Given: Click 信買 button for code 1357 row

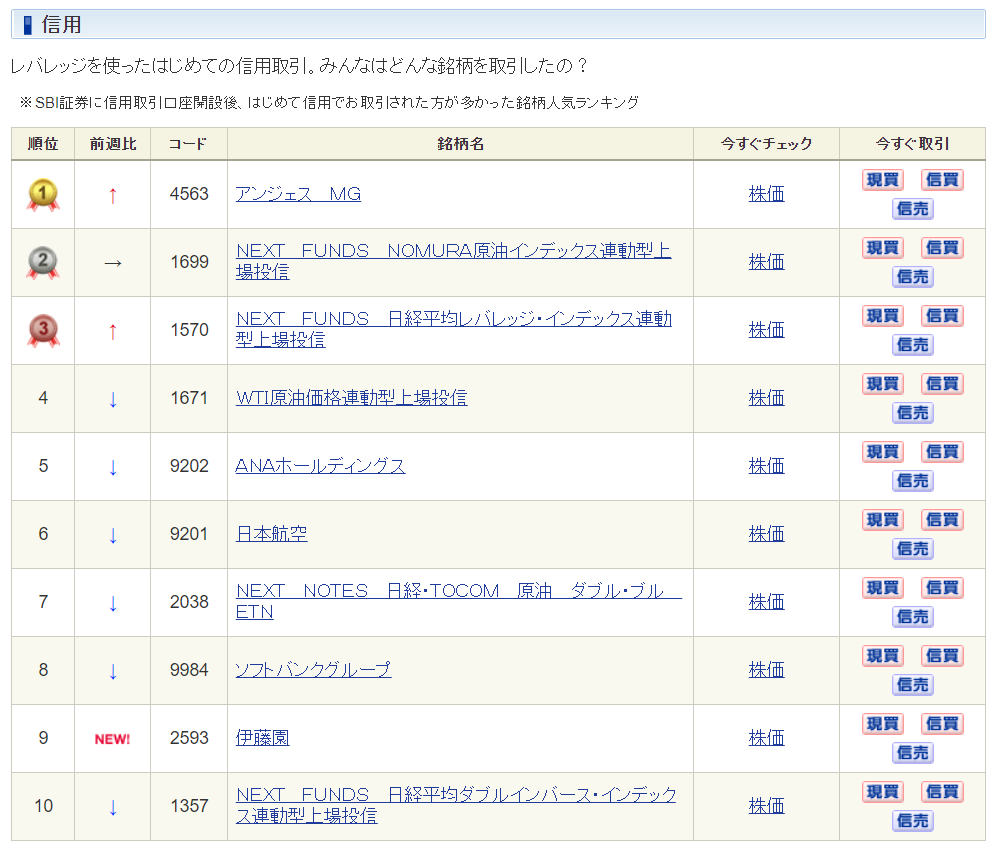Looking at the screenshot, I should pos(942,791).
